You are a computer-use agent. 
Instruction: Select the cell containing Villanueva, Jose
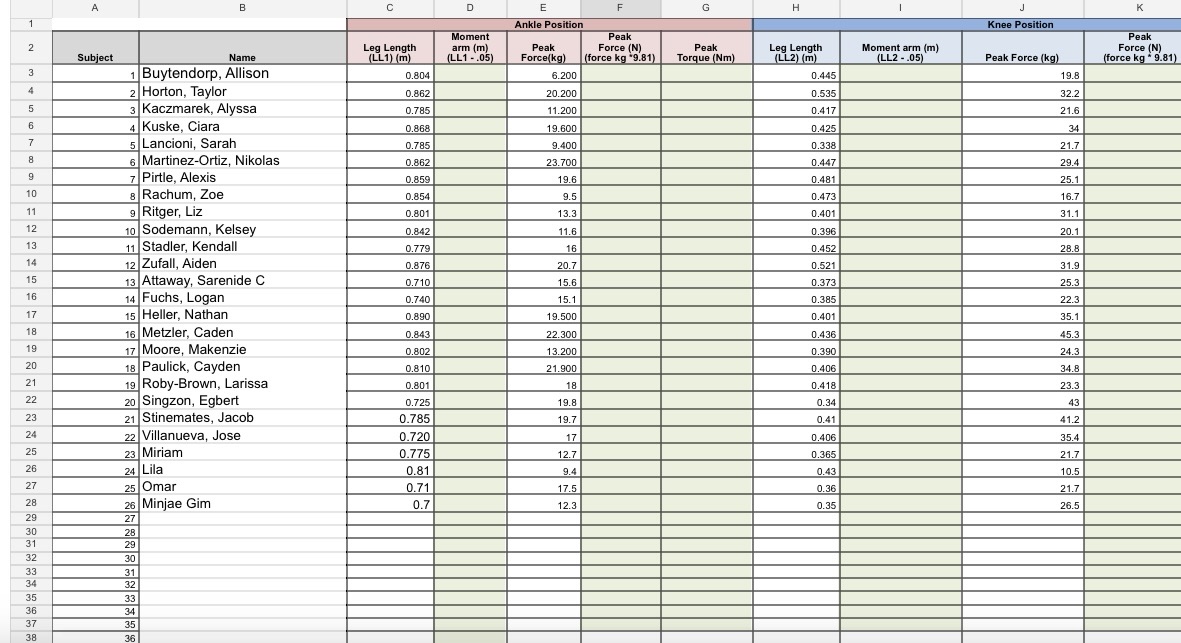(243, 436)
